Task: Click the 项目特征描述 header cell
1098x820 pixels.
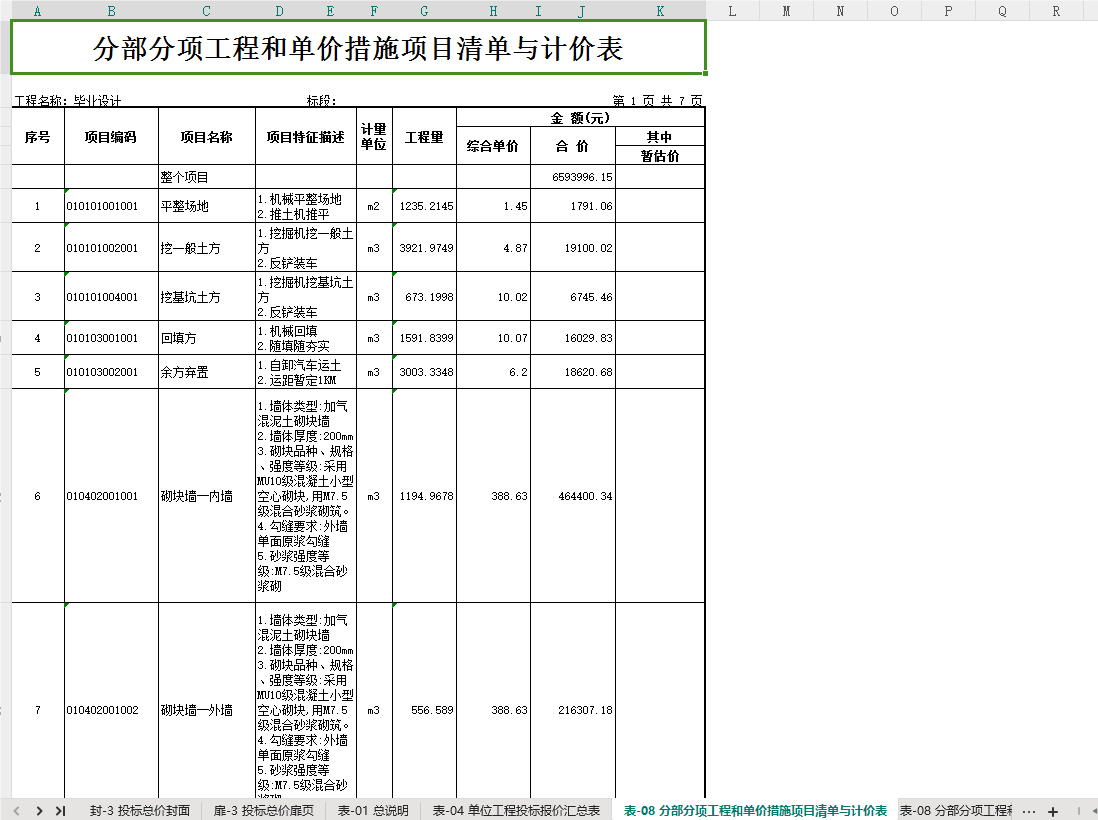Action: point(306,137)
